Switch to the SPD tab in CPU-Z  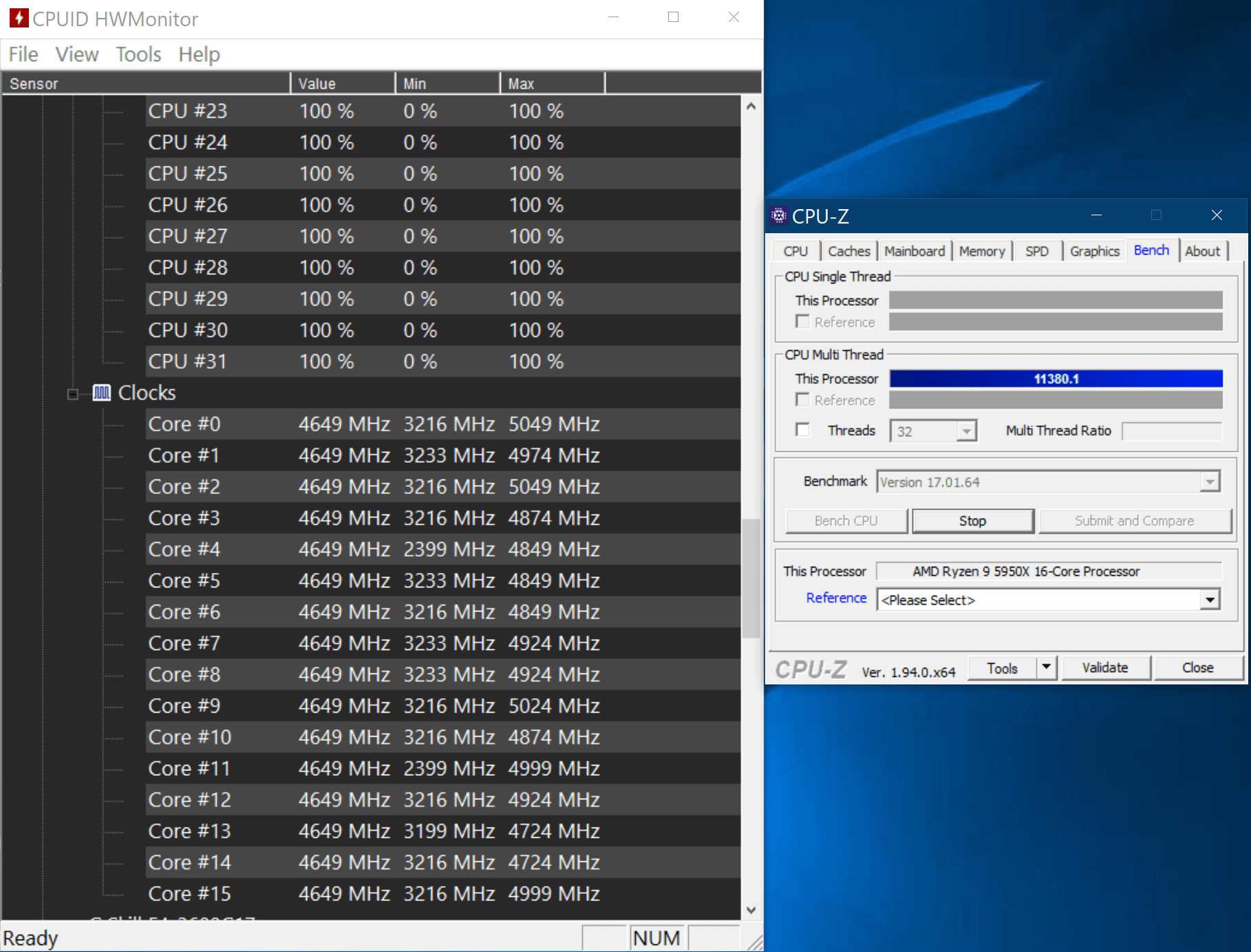click(1037, 251)
